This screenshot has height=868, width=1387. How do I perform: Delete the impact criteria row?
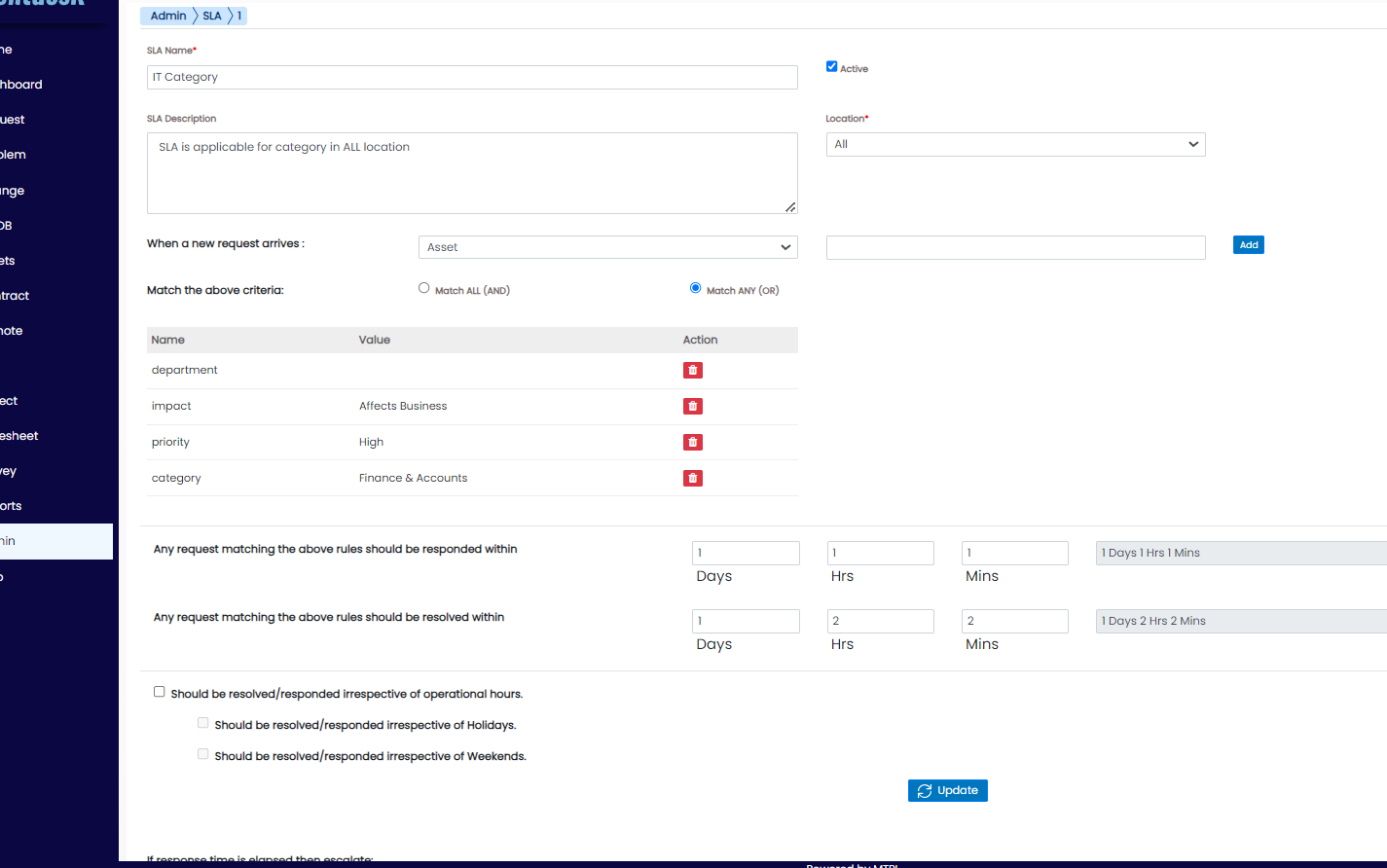693,406
